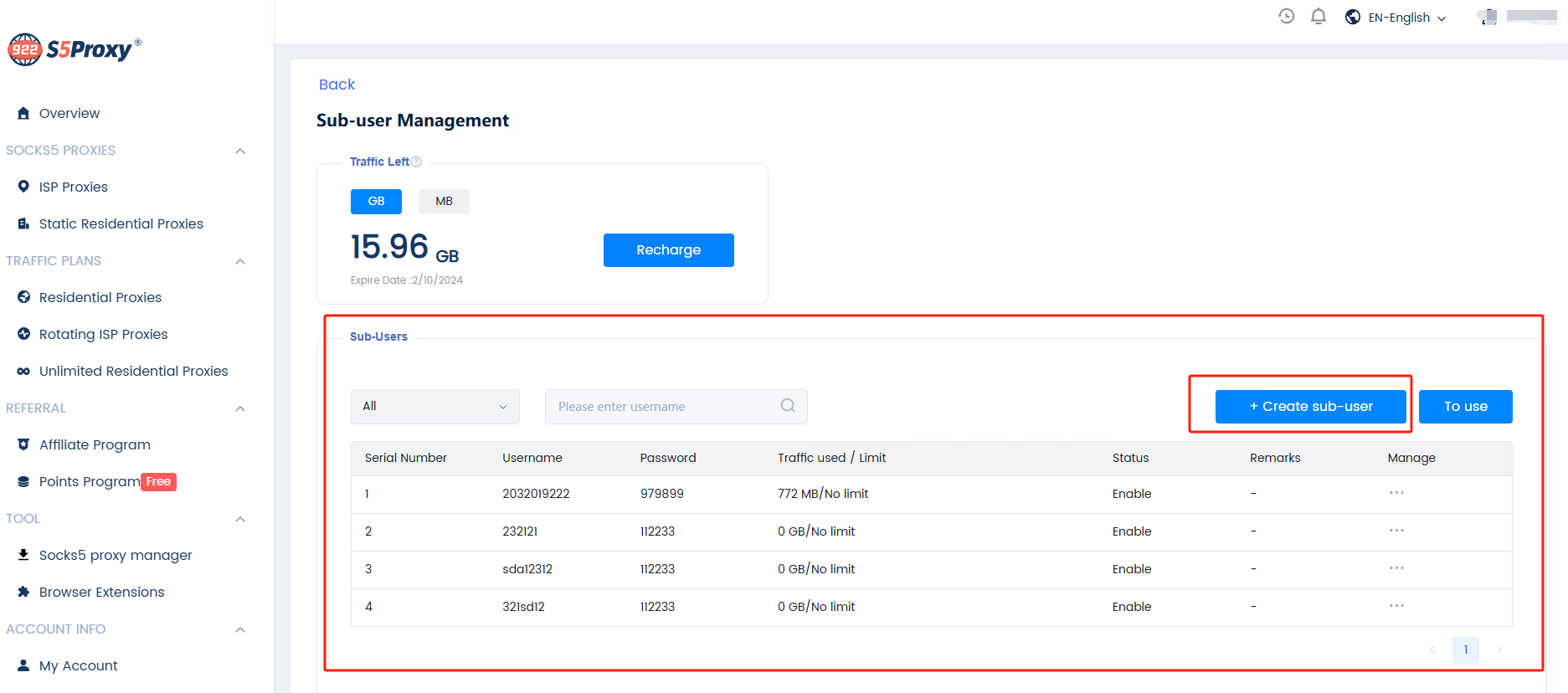Open Overview in the sidebar
The width and height of the screenshot is (1568, 693).
point(69,113)
